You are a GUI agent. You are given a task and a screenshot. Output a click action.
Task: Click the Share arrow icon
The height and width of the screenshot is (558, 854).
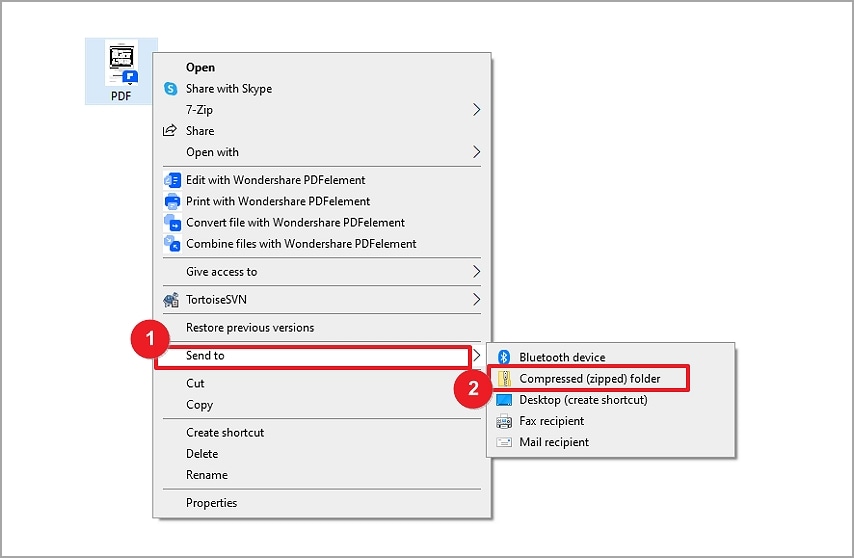[x=170, y=131]
